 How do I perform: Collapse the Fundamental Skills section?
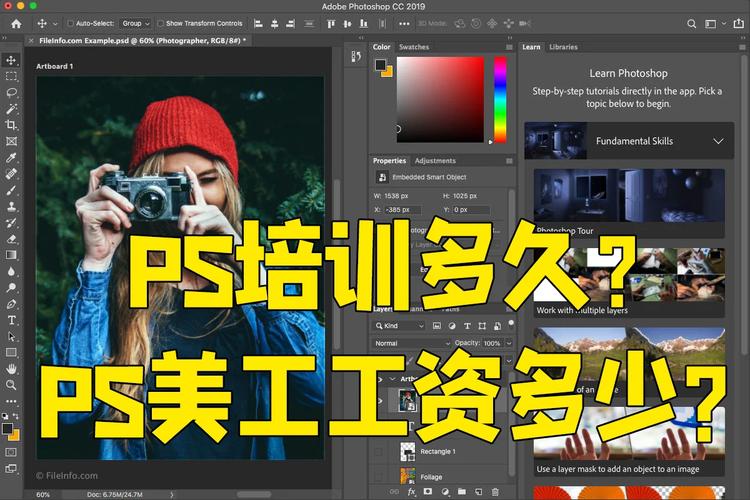pyautogui.click(x=718, y=141)
